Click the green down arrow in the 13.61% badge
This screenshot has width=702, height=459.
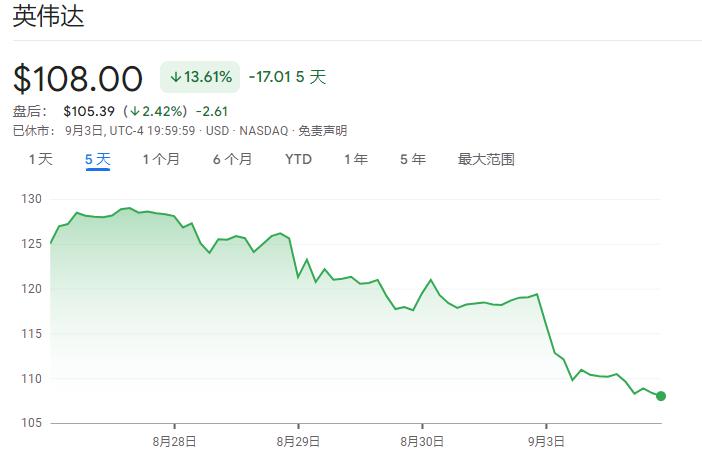(x=175, y=77)
